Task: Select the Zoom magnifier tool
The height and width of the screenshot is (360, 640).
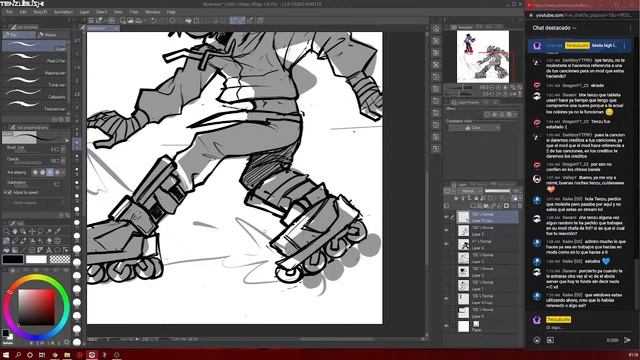Action: click(x=6, y=231)
